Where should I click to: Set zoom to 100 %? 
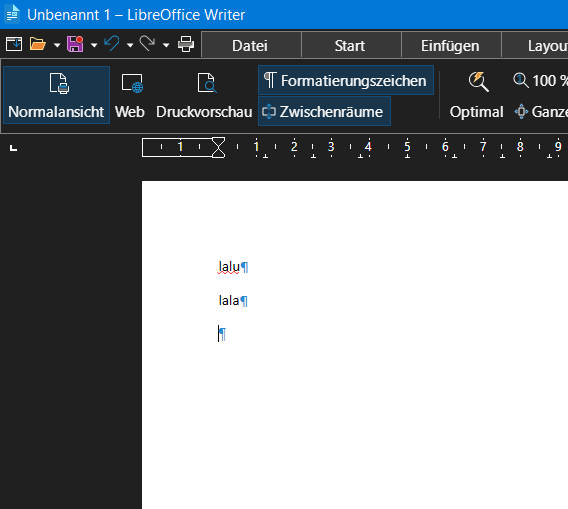[x=540, y=80]
